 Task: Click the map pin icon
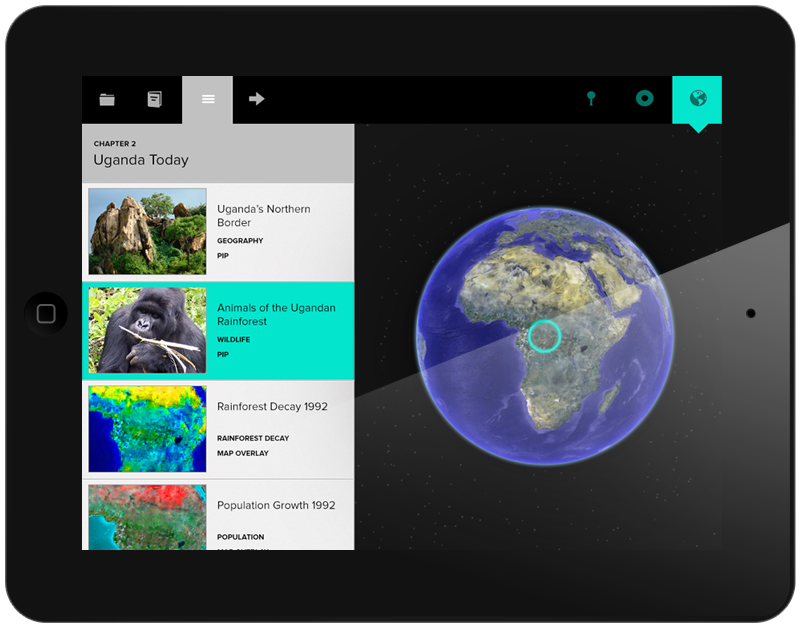[x=591, y=98]
